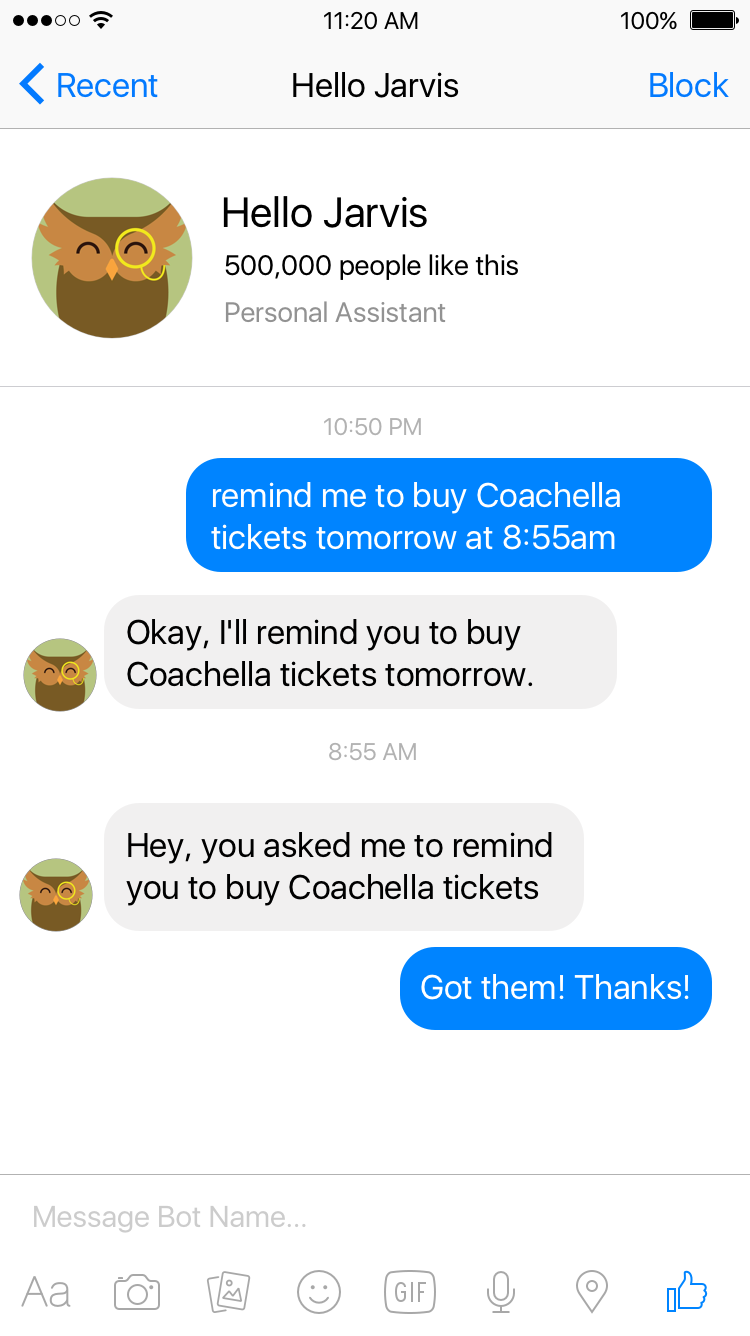Tap the Aa text formatting icon
Image resolution: width=750 pixels, height=1336 pixels.
(x=46, y=1292)
